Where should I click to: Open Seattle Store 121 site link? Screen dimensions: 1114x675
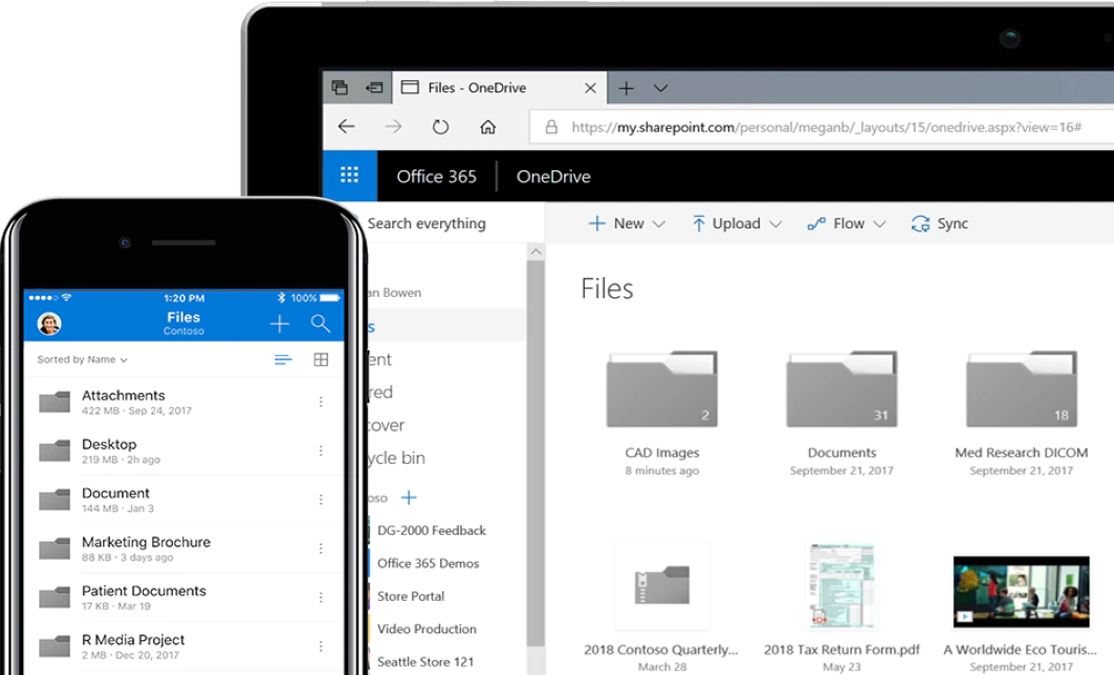(425, 662)
